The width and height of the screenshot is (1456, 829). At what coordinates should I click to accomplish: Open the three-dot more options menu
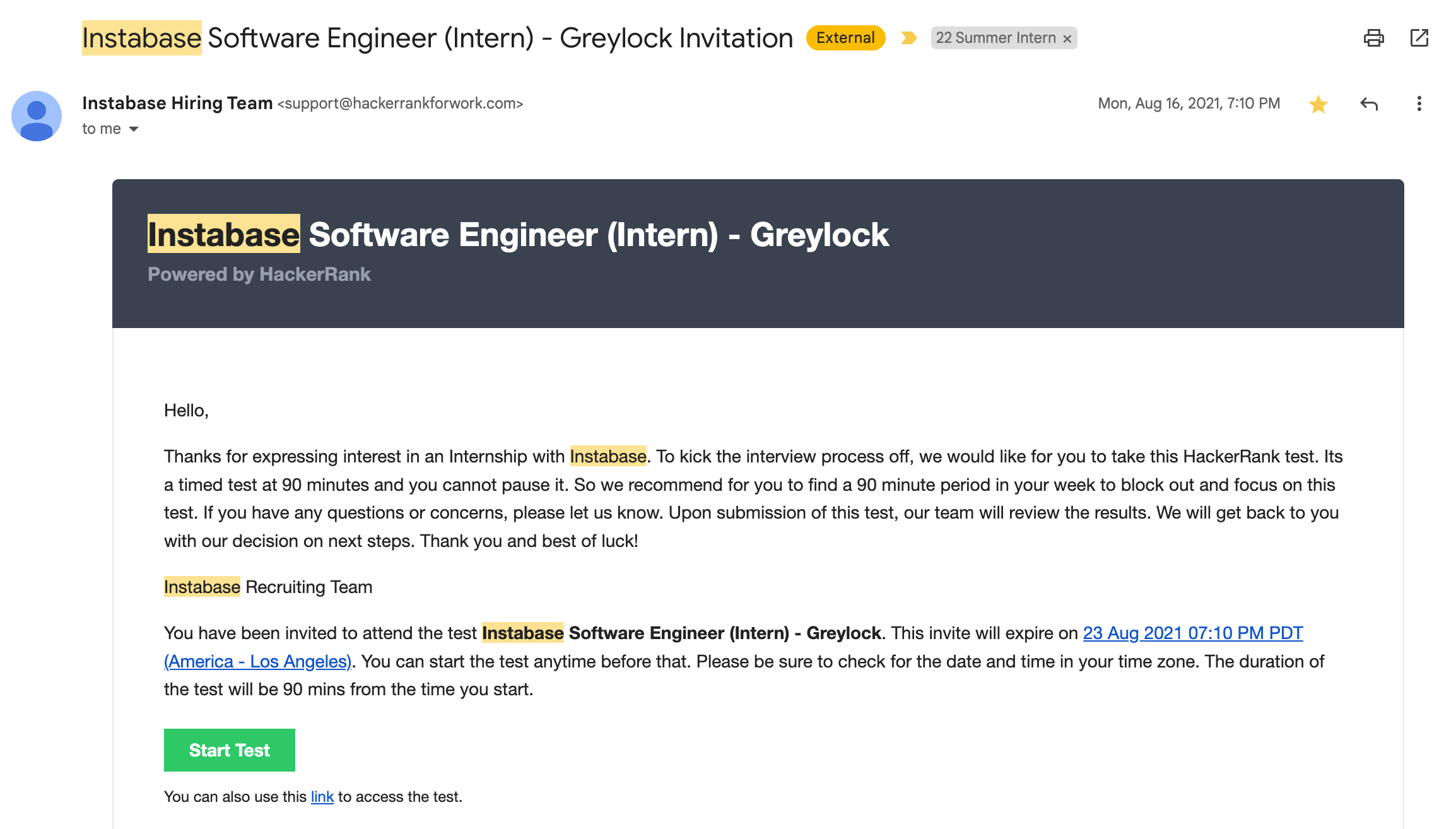[1419, 104]
